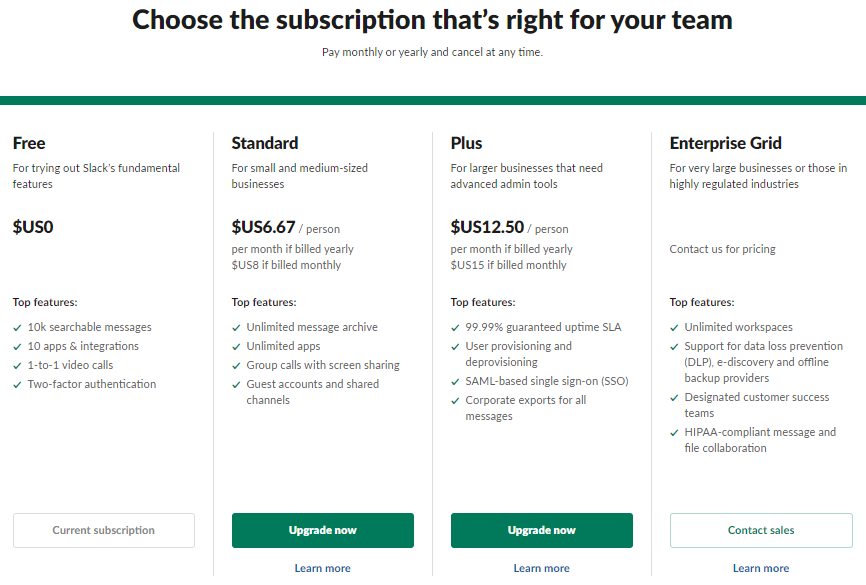The height and width of the screenshot is (585, 866).
Task: Click the page title about choosing subscription
Action: click(x=432, y=20)
